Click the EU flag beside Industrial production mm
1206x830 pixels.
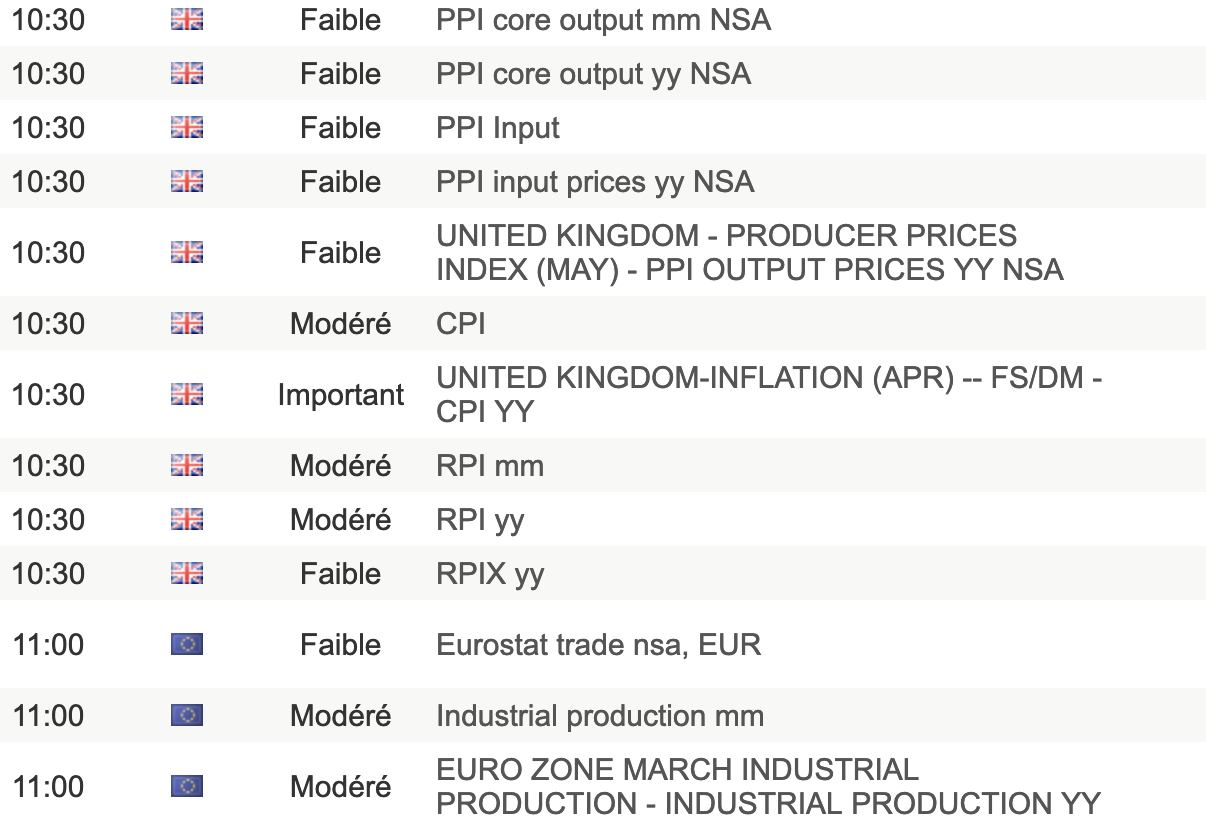click(187, 716)
